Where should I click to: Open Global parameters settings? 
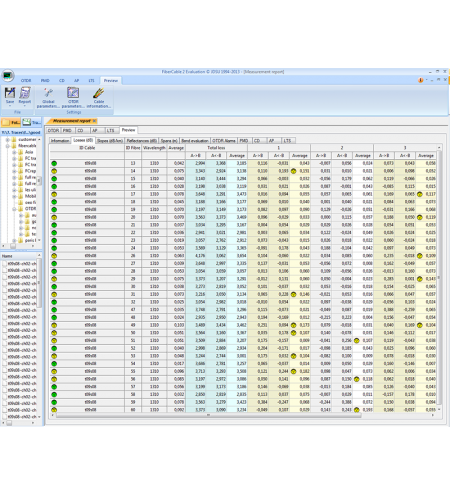(x=48, y=97)
